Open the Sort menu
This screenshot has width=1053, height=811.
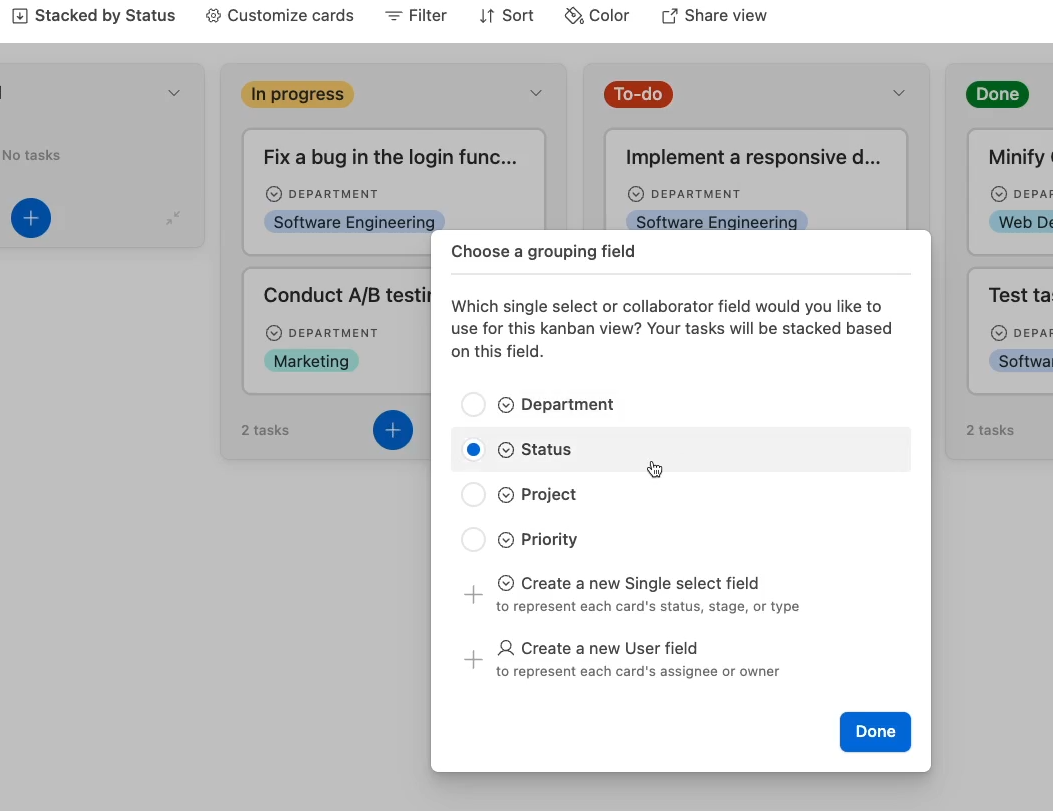(x=506, y=15)
